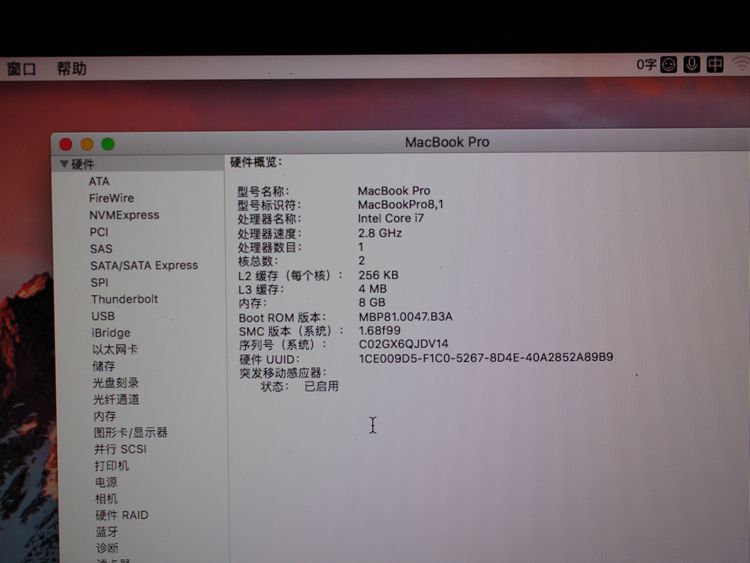Image resolution: width=750 pixels, height=563 pixels.
Task: Minimize the window using the yellow button
Action: pos(87,144)
